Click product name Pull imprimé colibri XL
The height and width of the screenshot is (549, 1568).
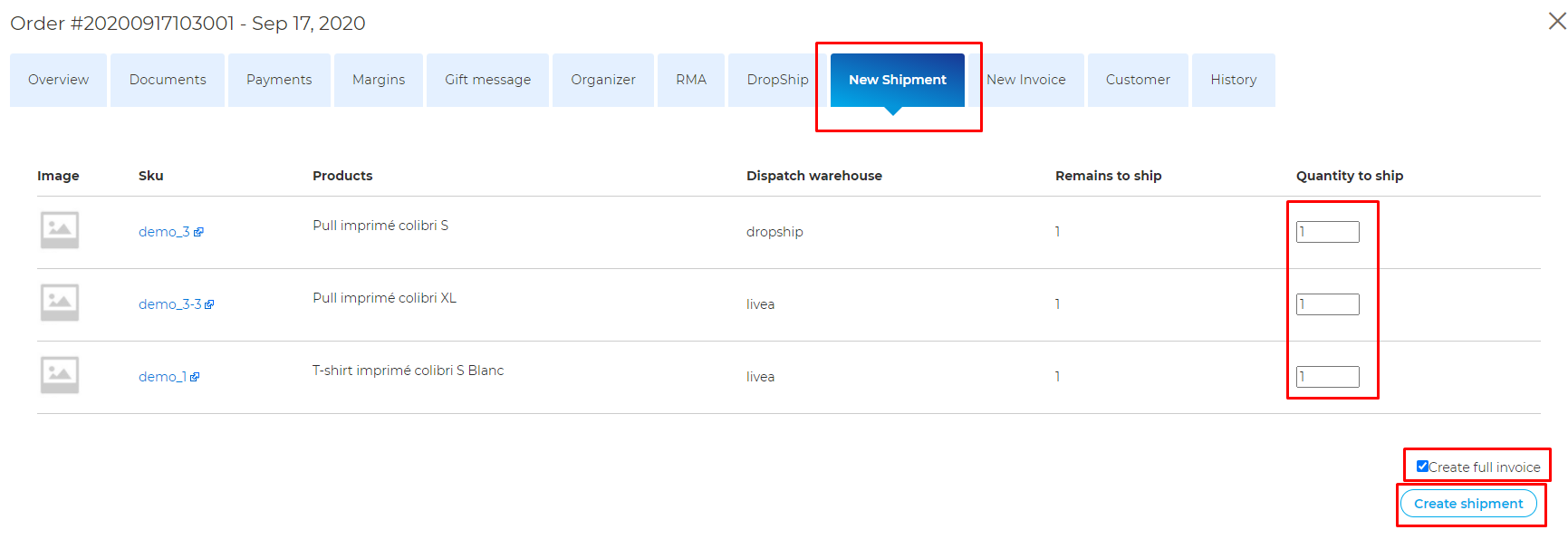384,298
